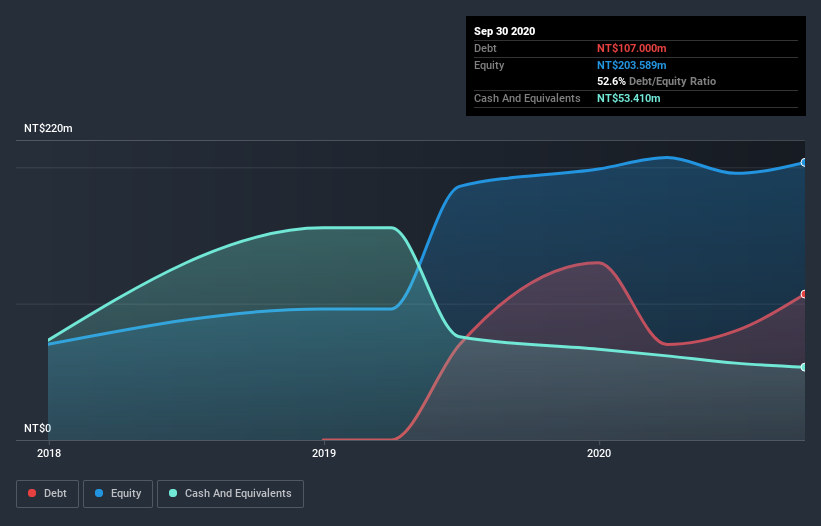The height and width of the screenshot is (526, 821).
Task: Click the NT$220m axis label
Action: pos(48,128)
